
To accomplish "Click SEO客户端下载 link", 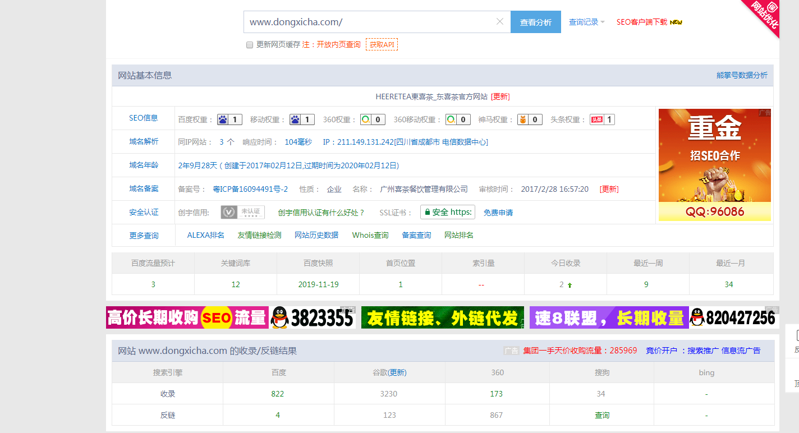I will click(x=642, y=22).
